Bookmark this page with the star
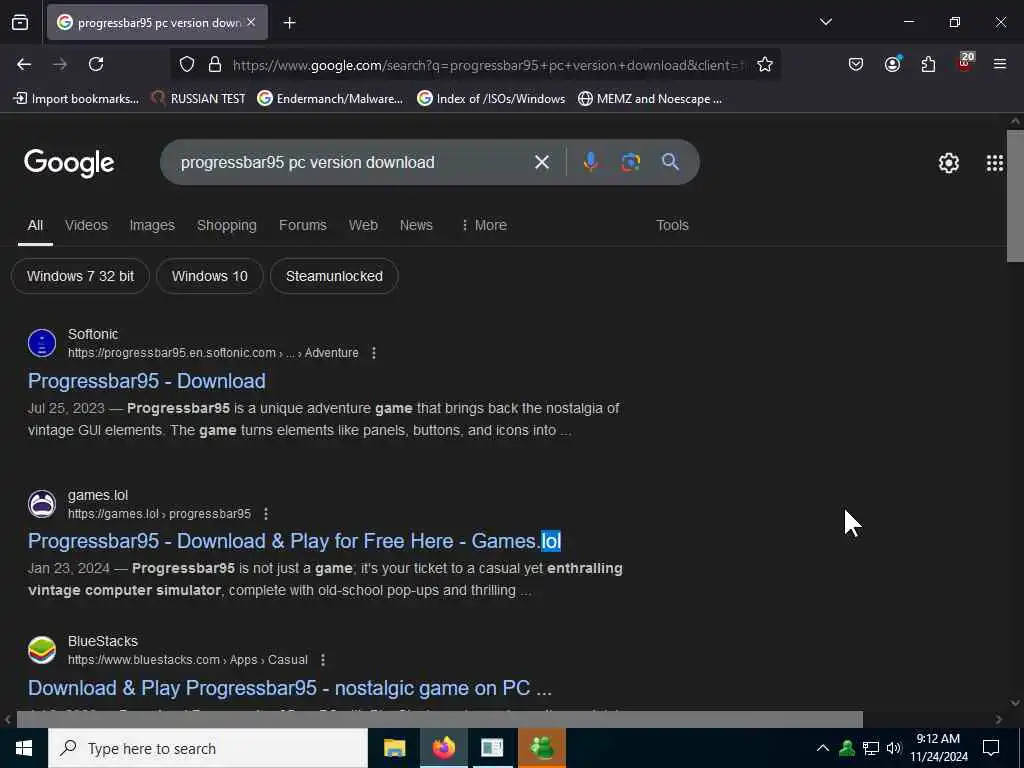Viewport: 1024px width, 768px height. pos(765,65)
